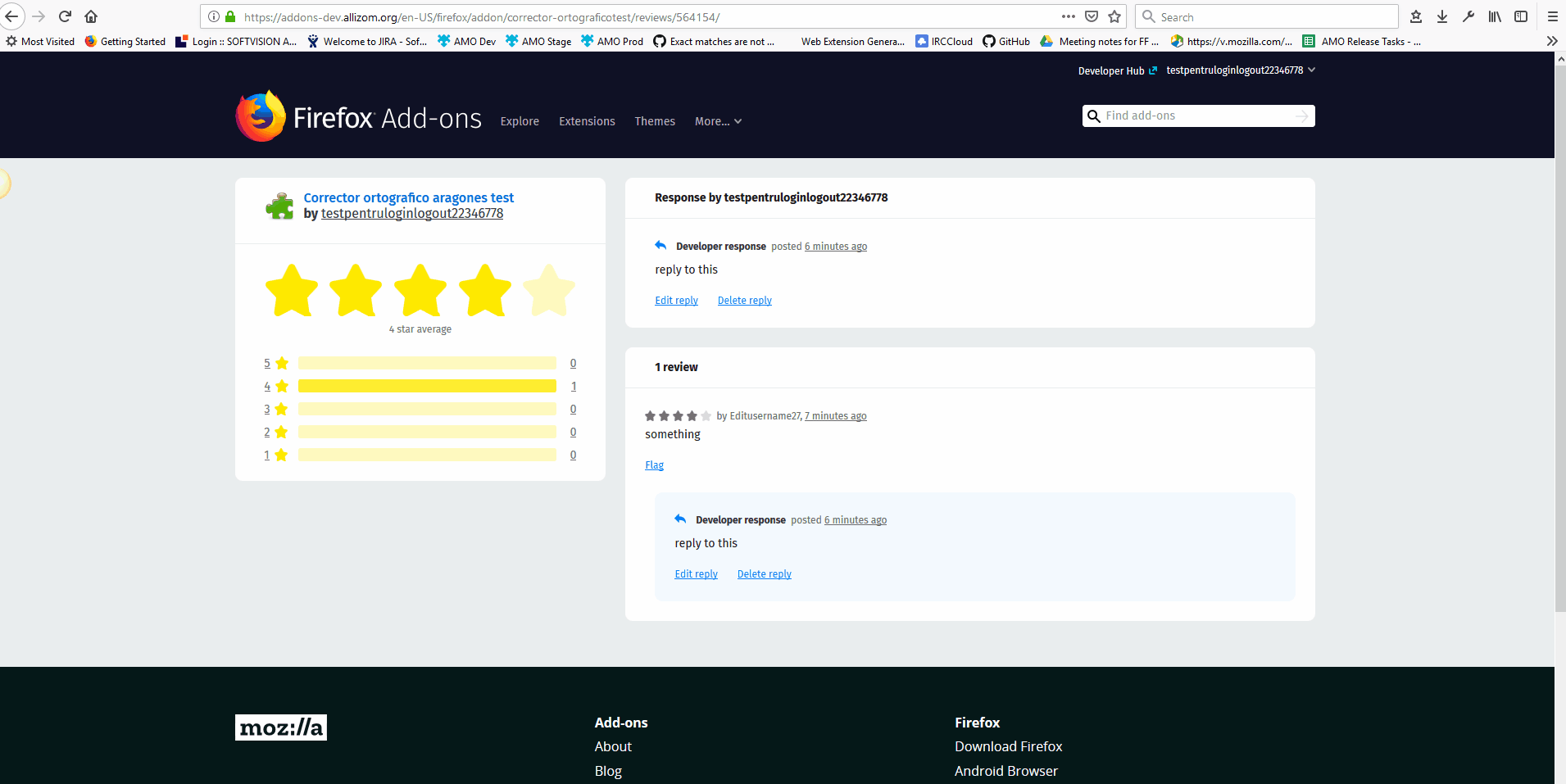Viewport: 1566px width, 784px height.
Task: Delete reply under the review's developer response
Action: pos(765,574)
